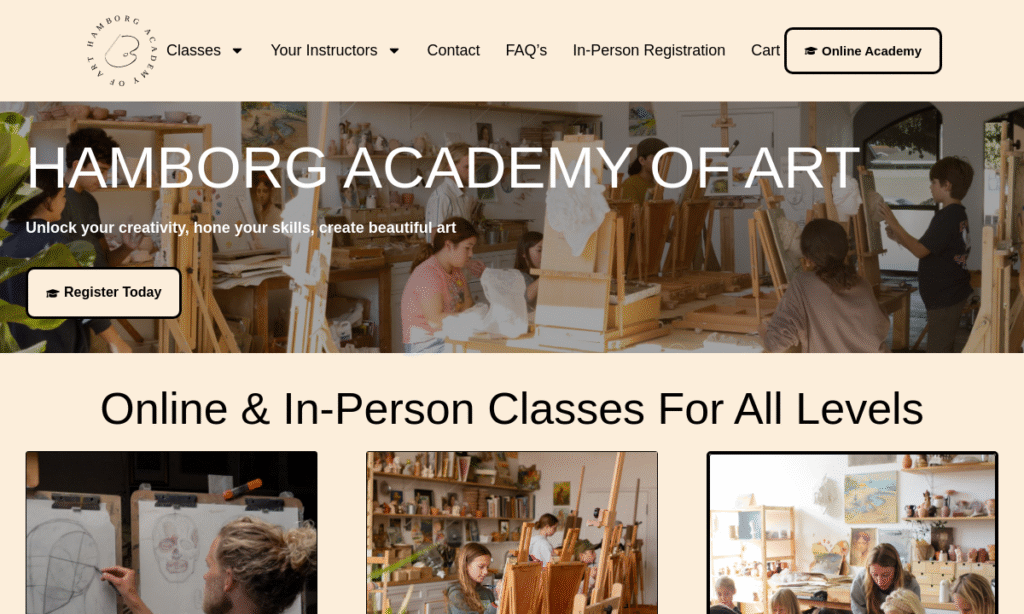Click the Hamborg Academy of Art hero heading

click(x=443, y=167)
